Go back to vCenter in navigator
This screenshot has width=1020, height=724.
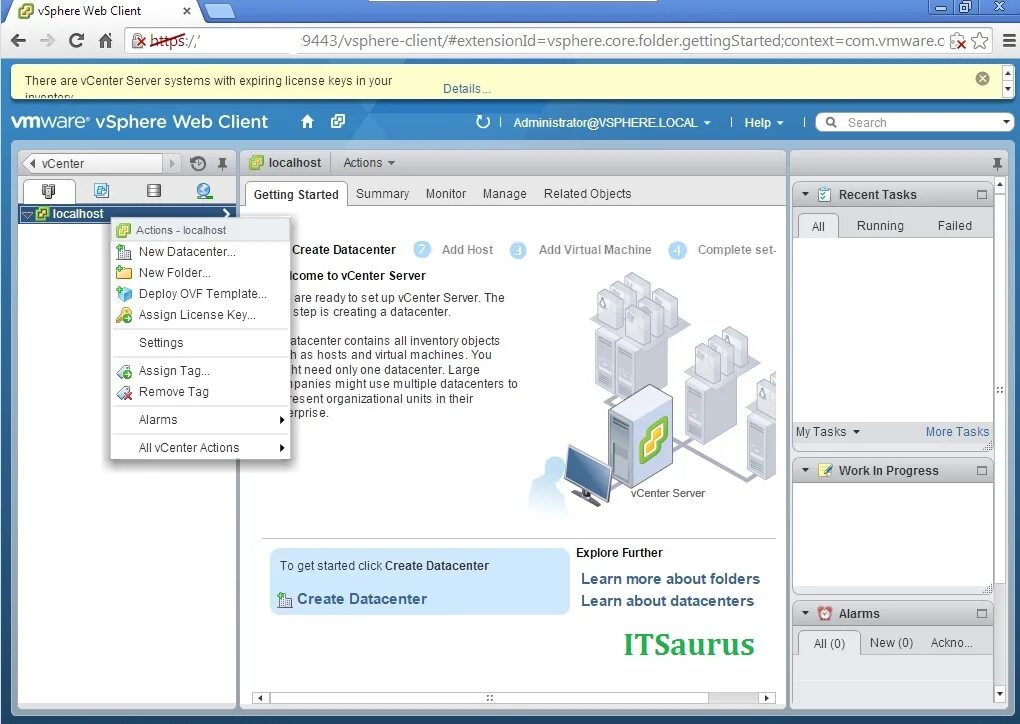coord(92,163)
